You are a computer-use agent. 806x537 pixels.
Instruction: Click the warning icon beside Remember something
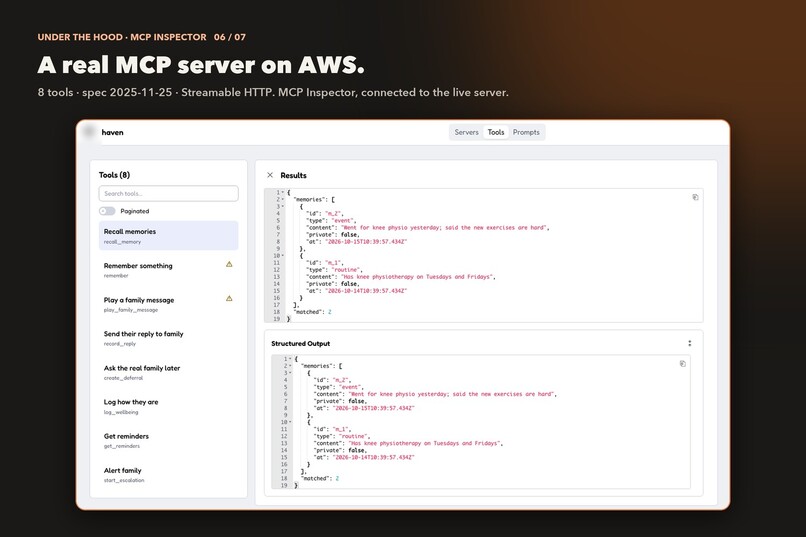pyautogui.click(x=229, y=264)
